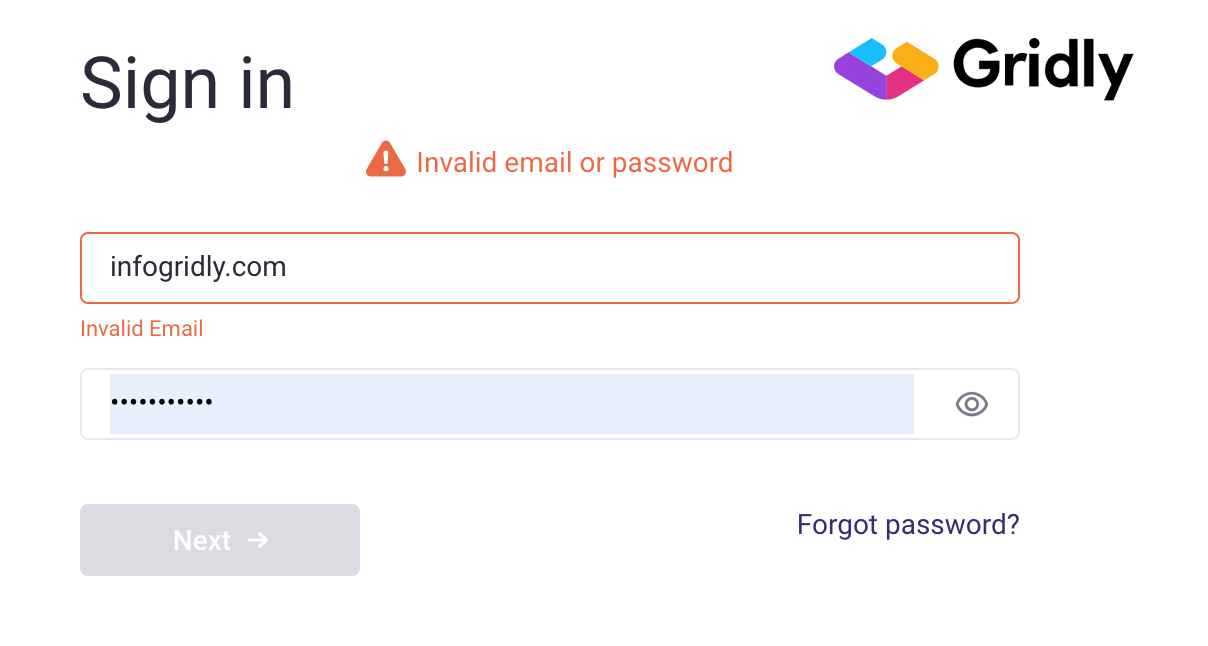Image resolution: width=1208 pixels, height=646 pixels.
Task: Click the "Sign in" heading
Action: pyautogui.click(x=187, y=84)
